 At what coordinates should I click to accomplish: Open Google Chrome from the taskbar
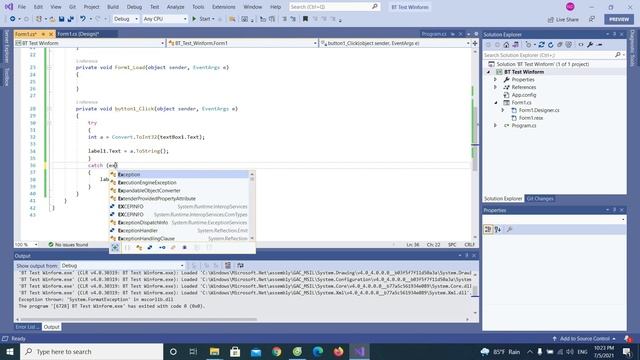[277, 351]
